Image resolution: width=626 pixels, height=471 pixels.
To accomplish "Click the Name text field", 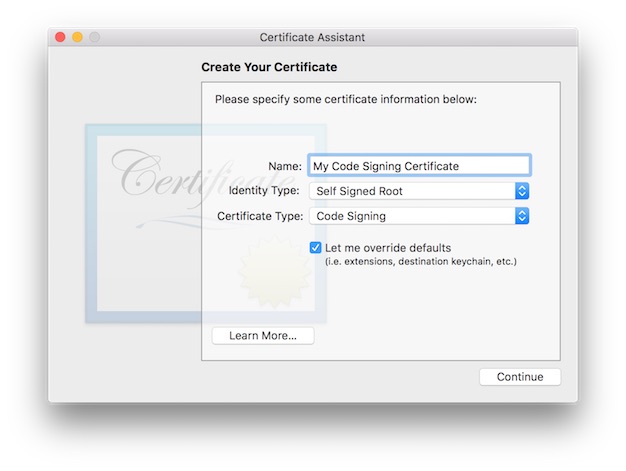I will (x=418, y=166).
